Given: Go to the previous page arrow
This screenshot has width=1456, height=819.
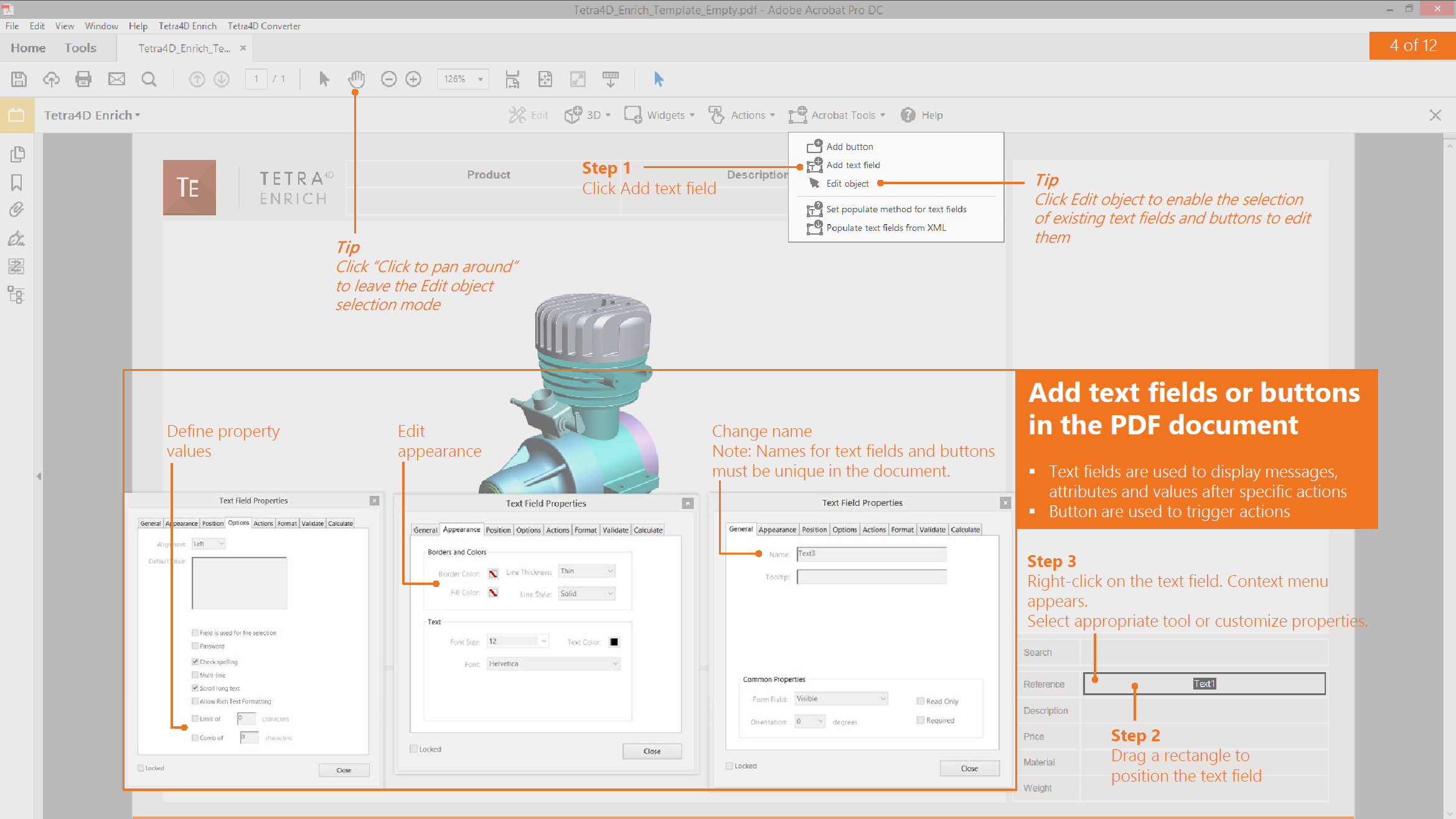Looking at the screenshot, I should pos(197,79).
